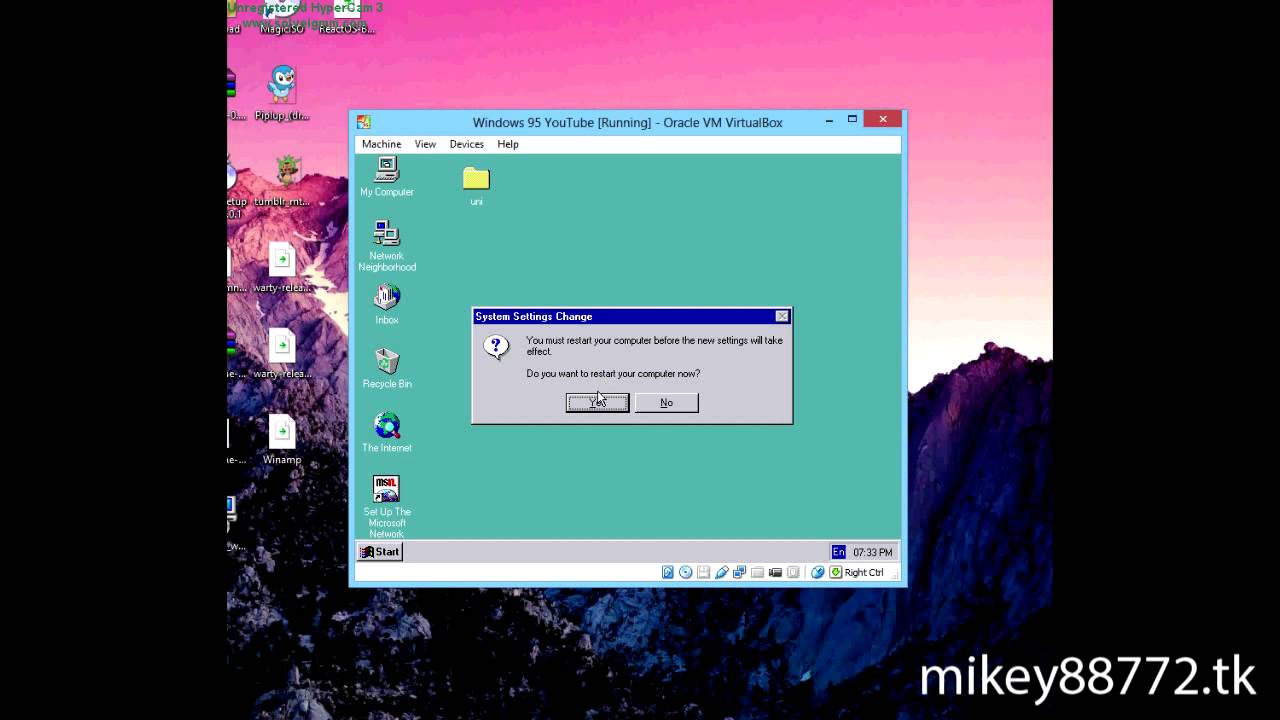Click Yes to restart the computer
Image resolution: width=1280 pixels, height=720 pixels.
pos(597,402)
